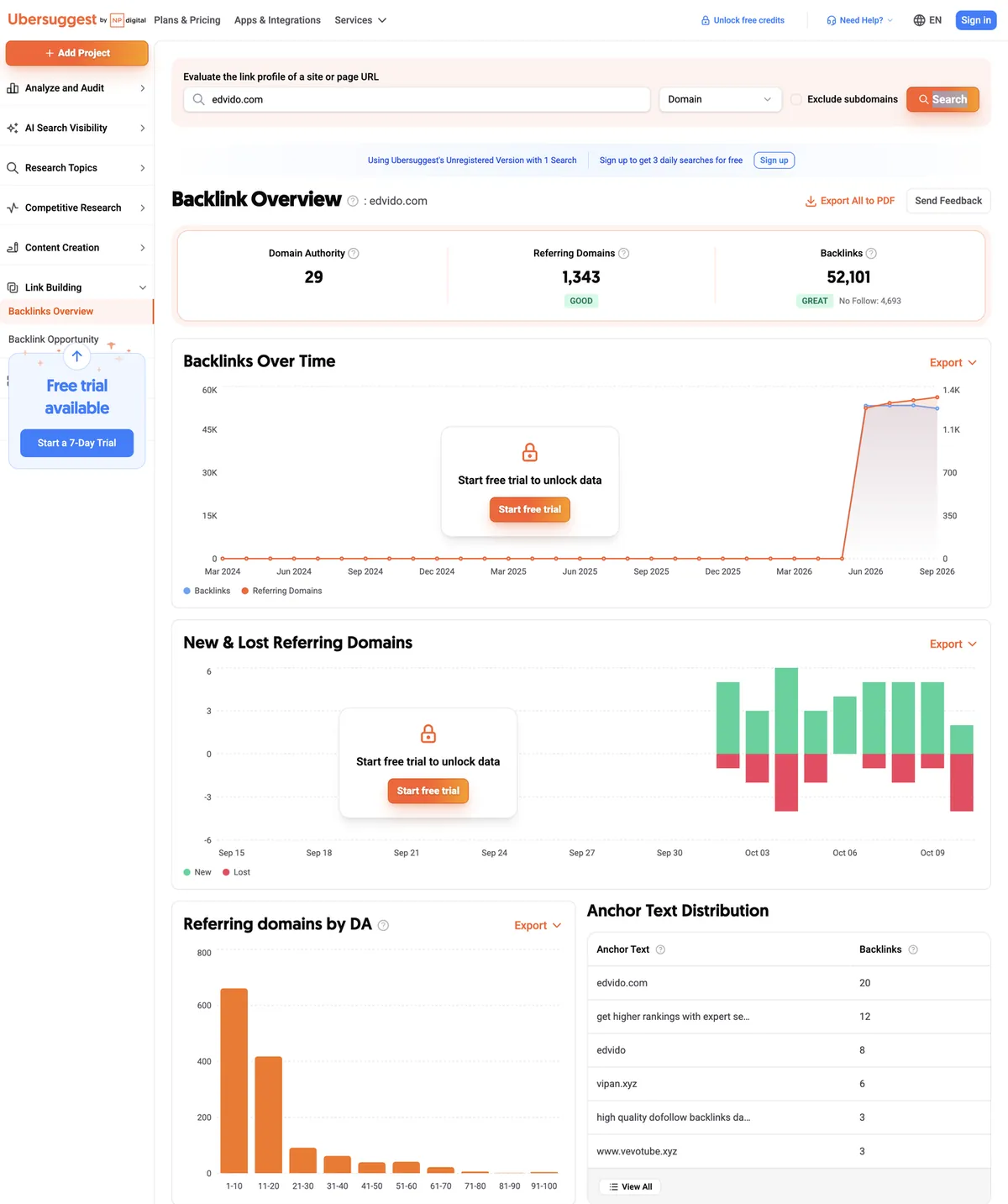Image resolution: width=1008 pixels, height=1204 pixels.
Task: Expand Research Topics menu item
Action: point(76,168)
